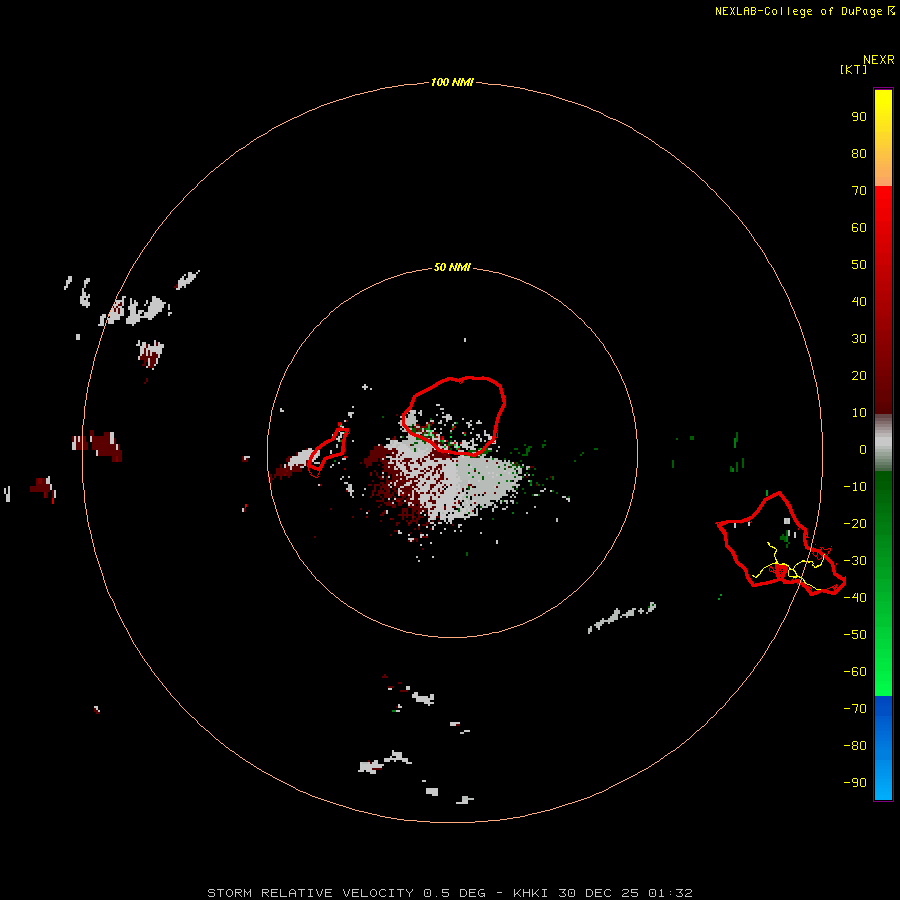Click the 60 value on the velocity scale
The image size is (900, 900).
point(859,227)
